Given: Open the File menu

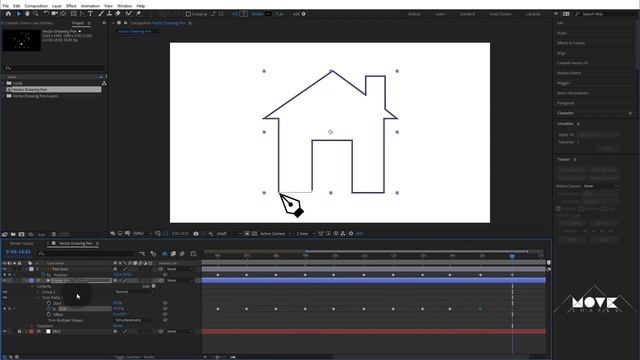Looking at the screenshot, I should pos(5,6).
